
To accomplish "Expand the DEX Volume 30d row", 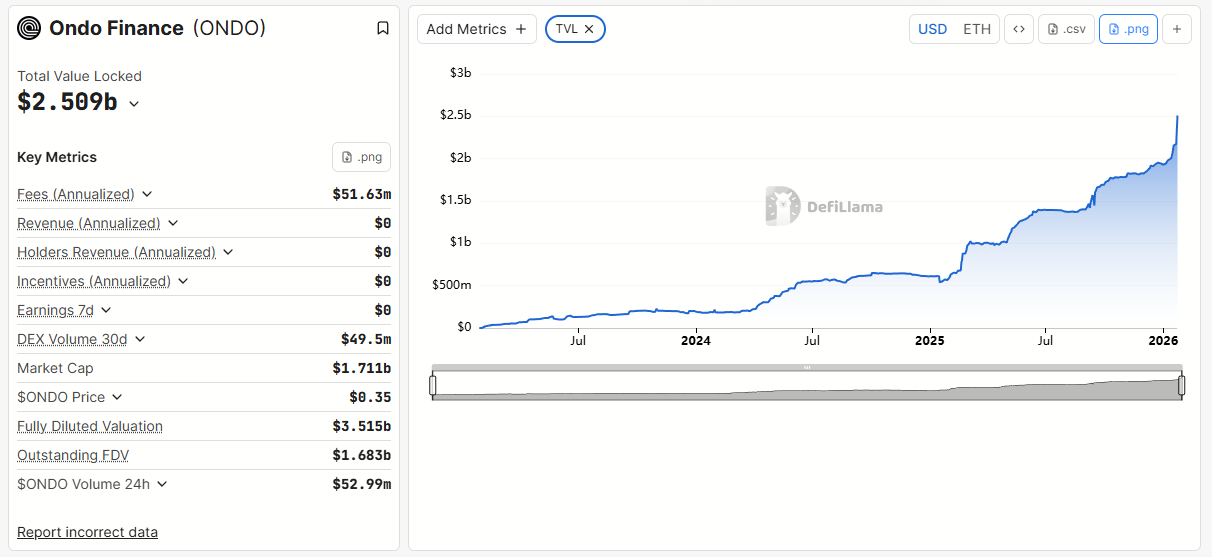I will point(140,339).
